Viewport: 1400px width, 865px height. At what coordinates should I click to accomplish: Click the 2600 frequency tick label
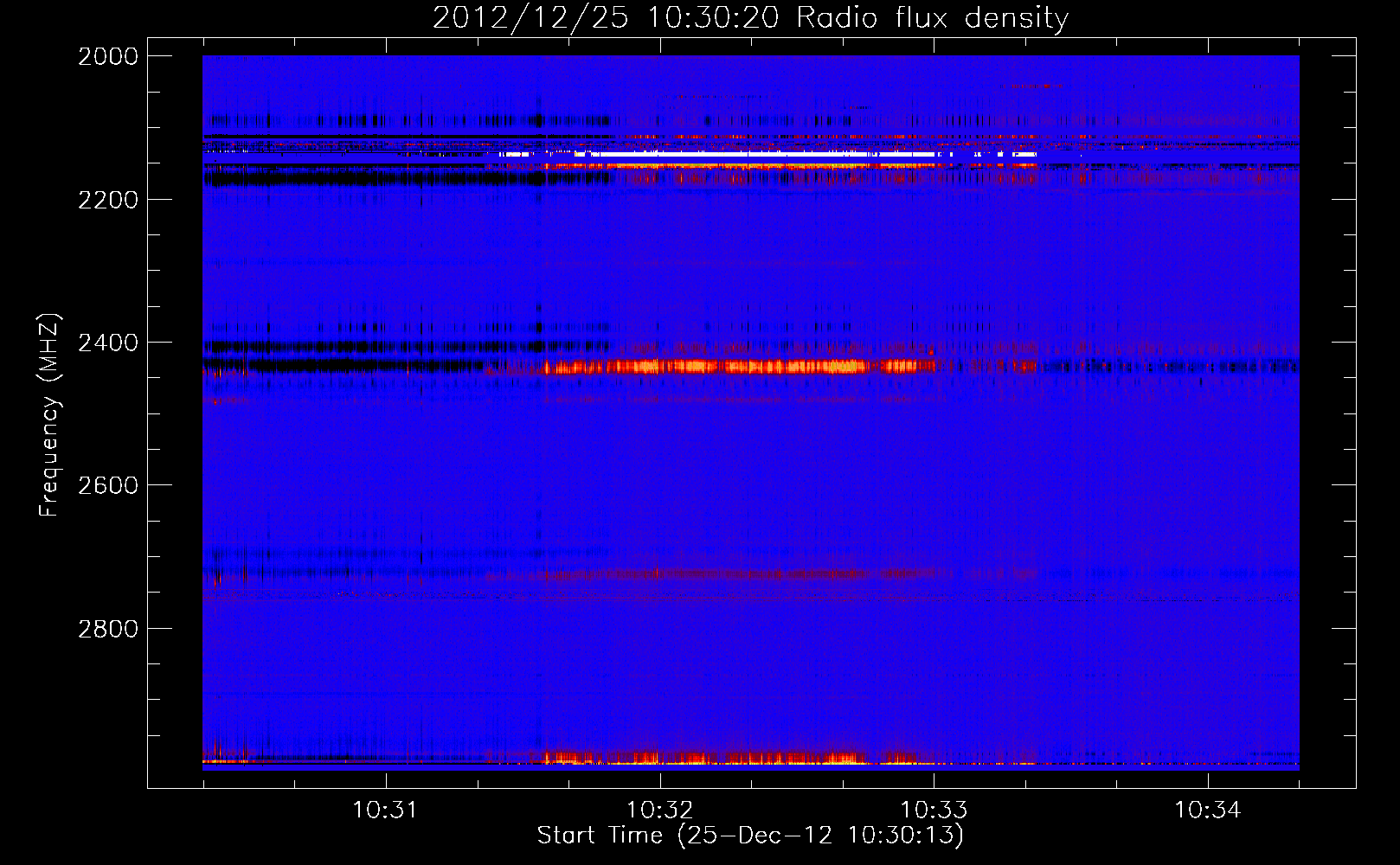point(108,485)
